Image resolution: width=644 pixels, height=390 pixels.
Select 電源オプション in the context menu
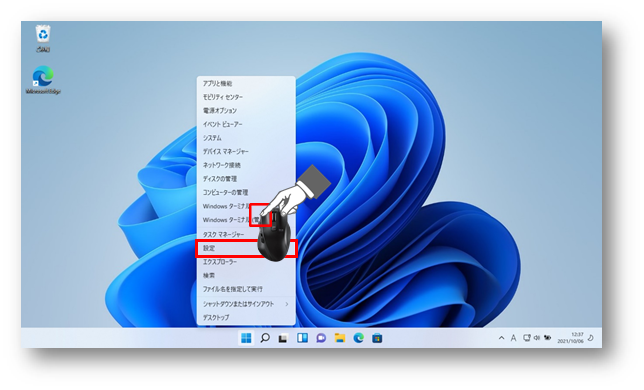(x=246, y=110)
